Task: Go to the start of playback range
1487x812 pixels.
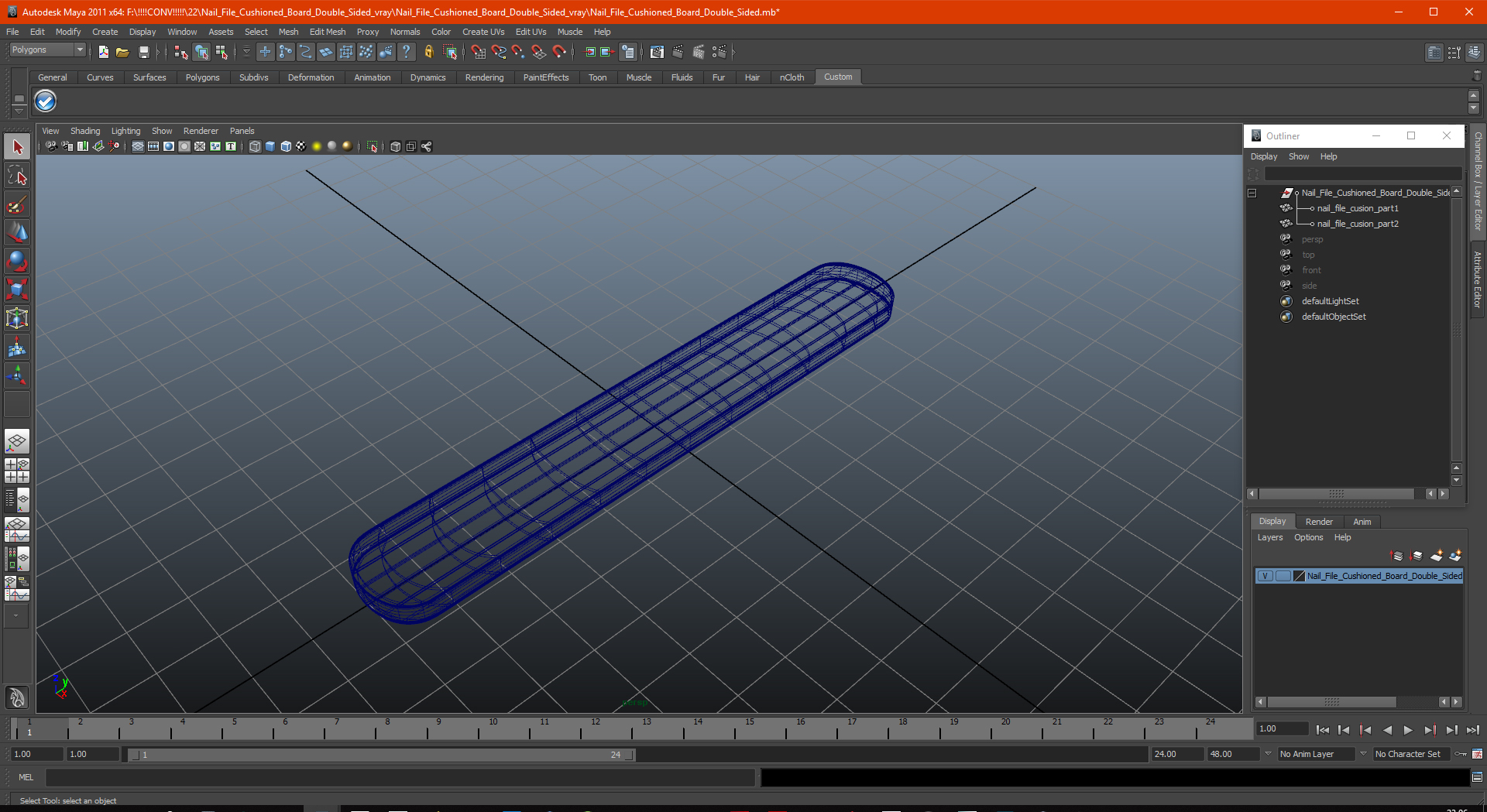Action: (1322, 729)
